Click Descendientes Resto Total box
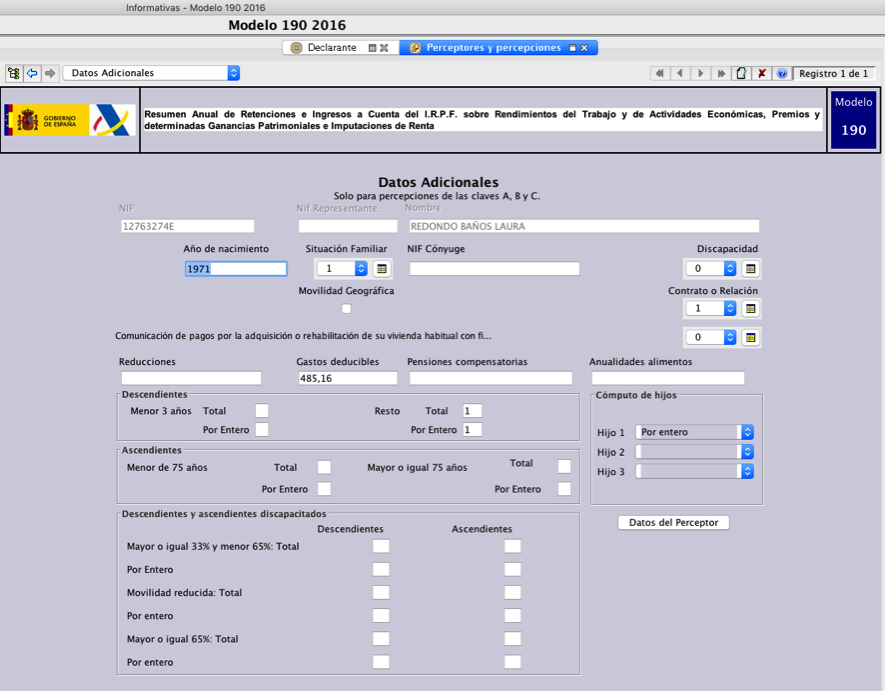 [472, 411]
